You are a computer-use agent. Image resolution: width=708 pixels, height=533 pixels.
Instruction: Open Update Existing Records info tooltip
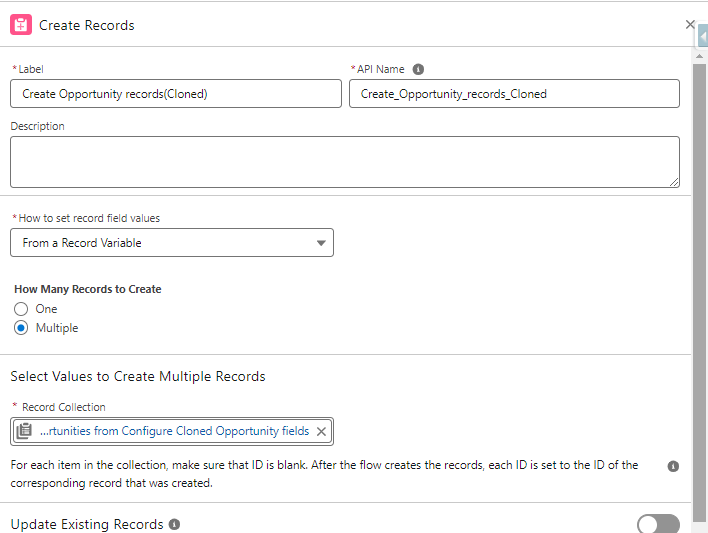[174, 524]
